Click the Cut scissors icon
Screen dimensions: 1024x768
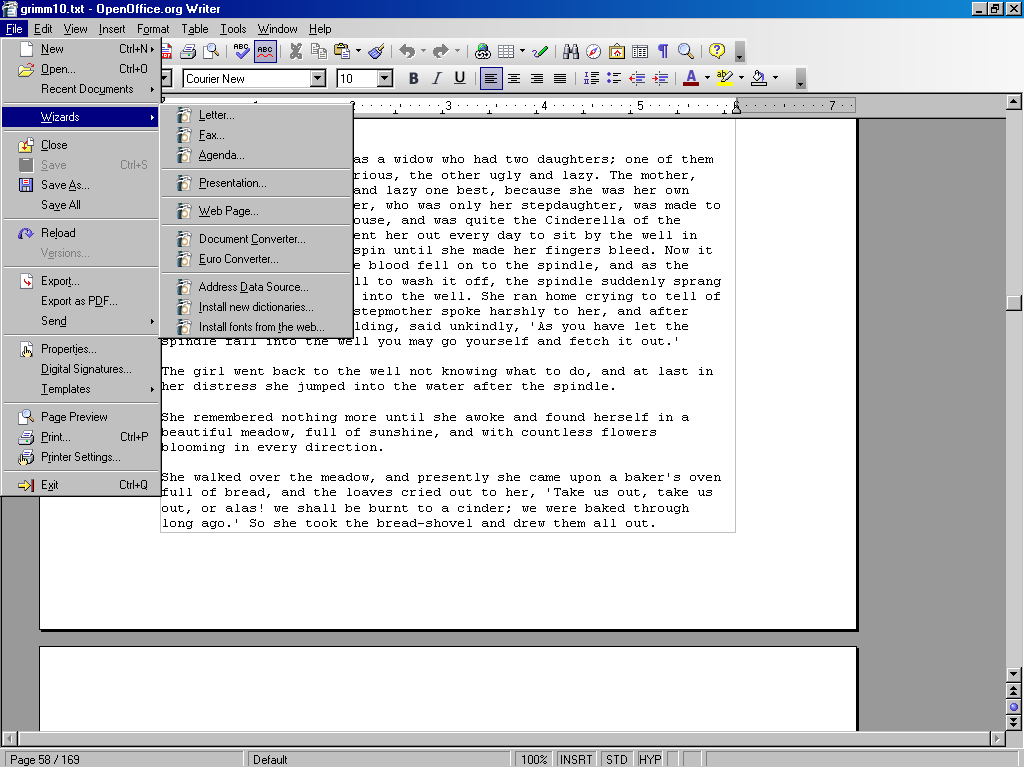click(x=296, y=51)
